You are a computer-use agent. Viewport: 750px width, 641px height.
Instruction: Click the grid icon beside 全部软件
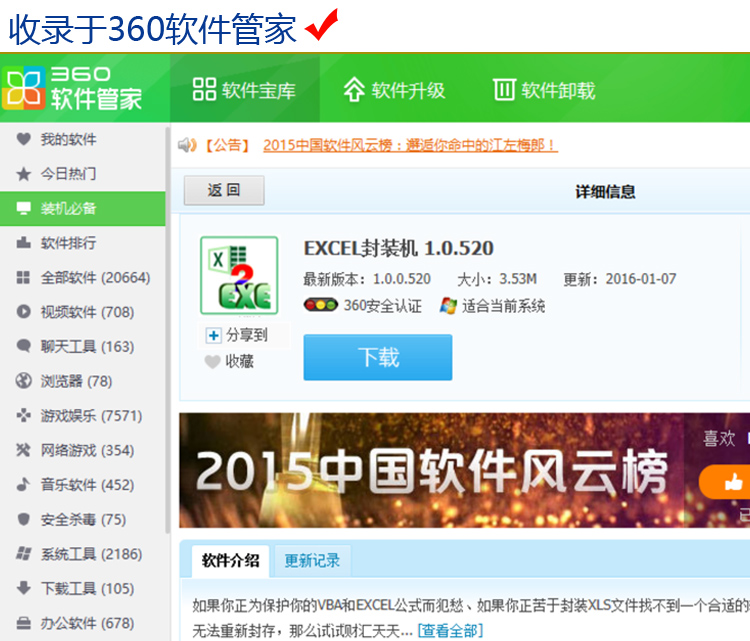pyautogui.click(x=23, y=277)
